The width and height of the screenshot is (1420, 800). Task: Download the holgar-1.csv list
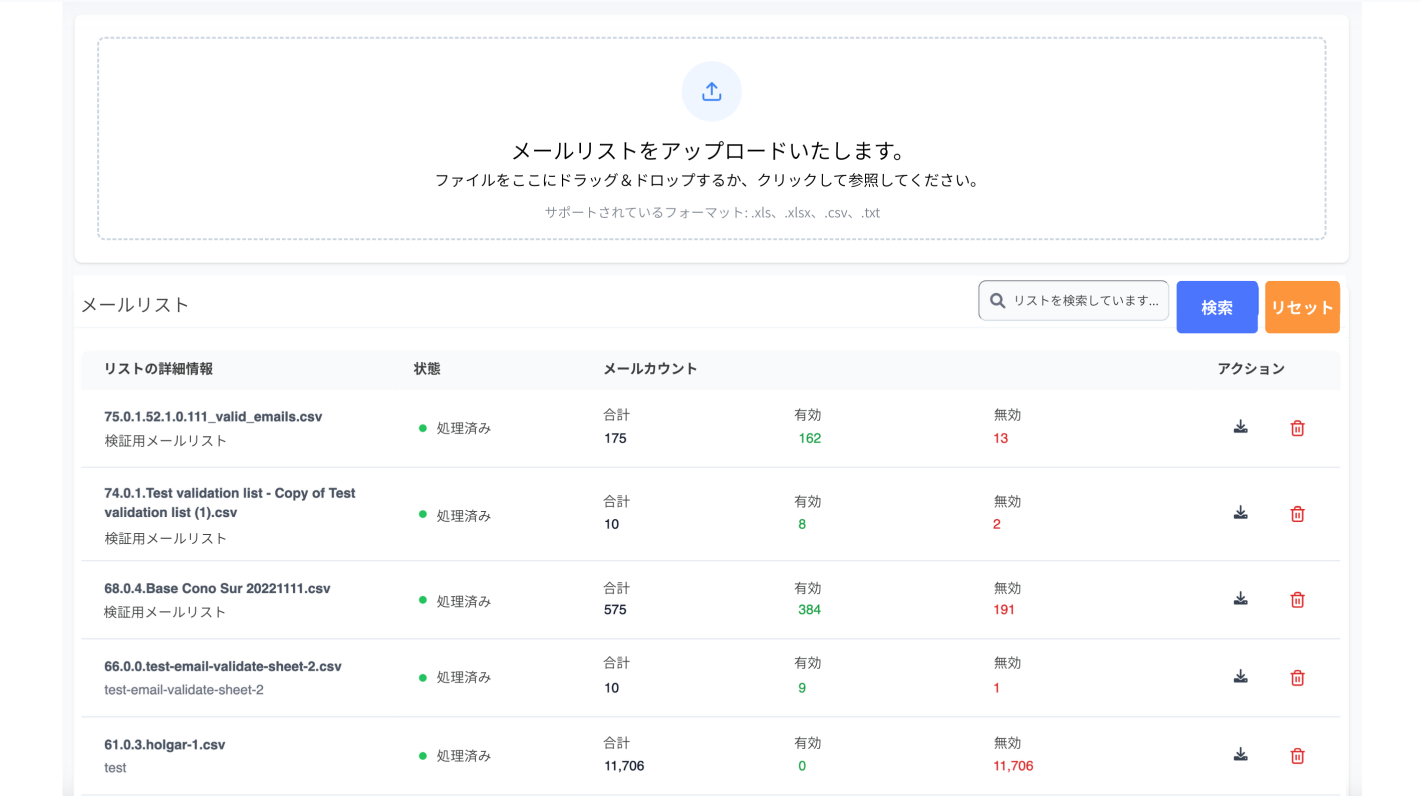pos(1240,755)
